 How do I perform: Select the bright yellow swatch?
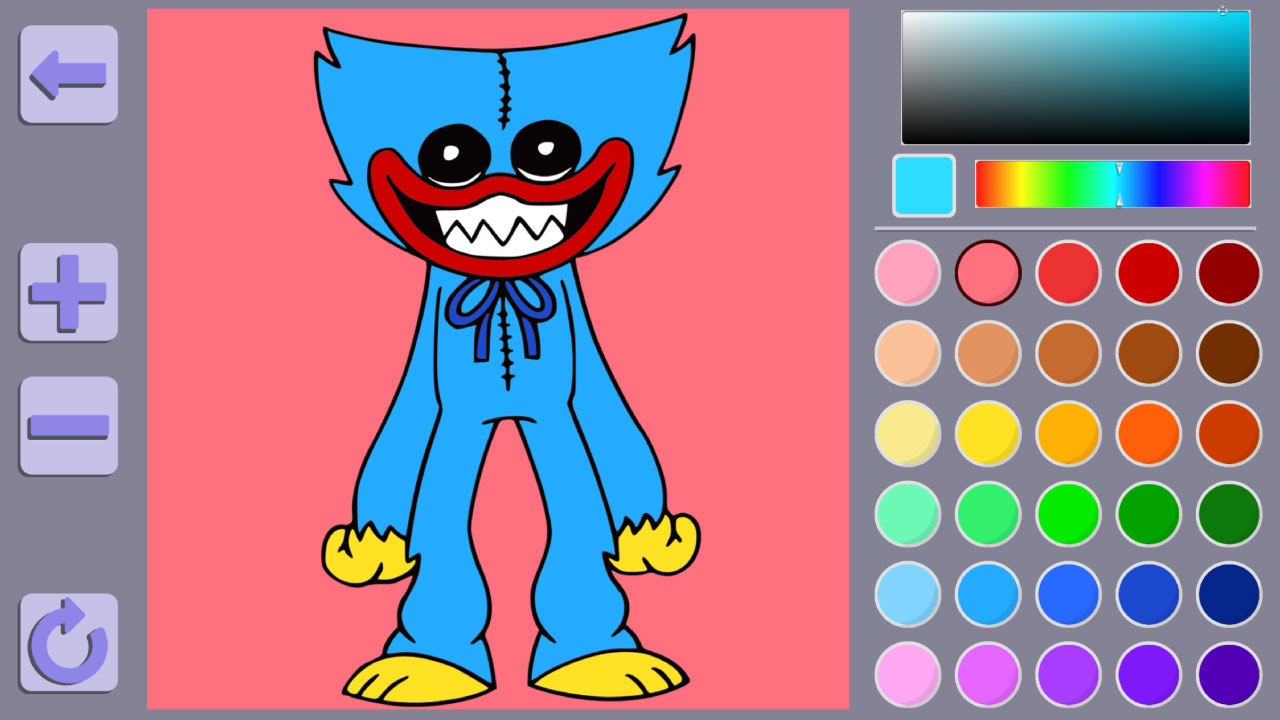pos(987,433)
